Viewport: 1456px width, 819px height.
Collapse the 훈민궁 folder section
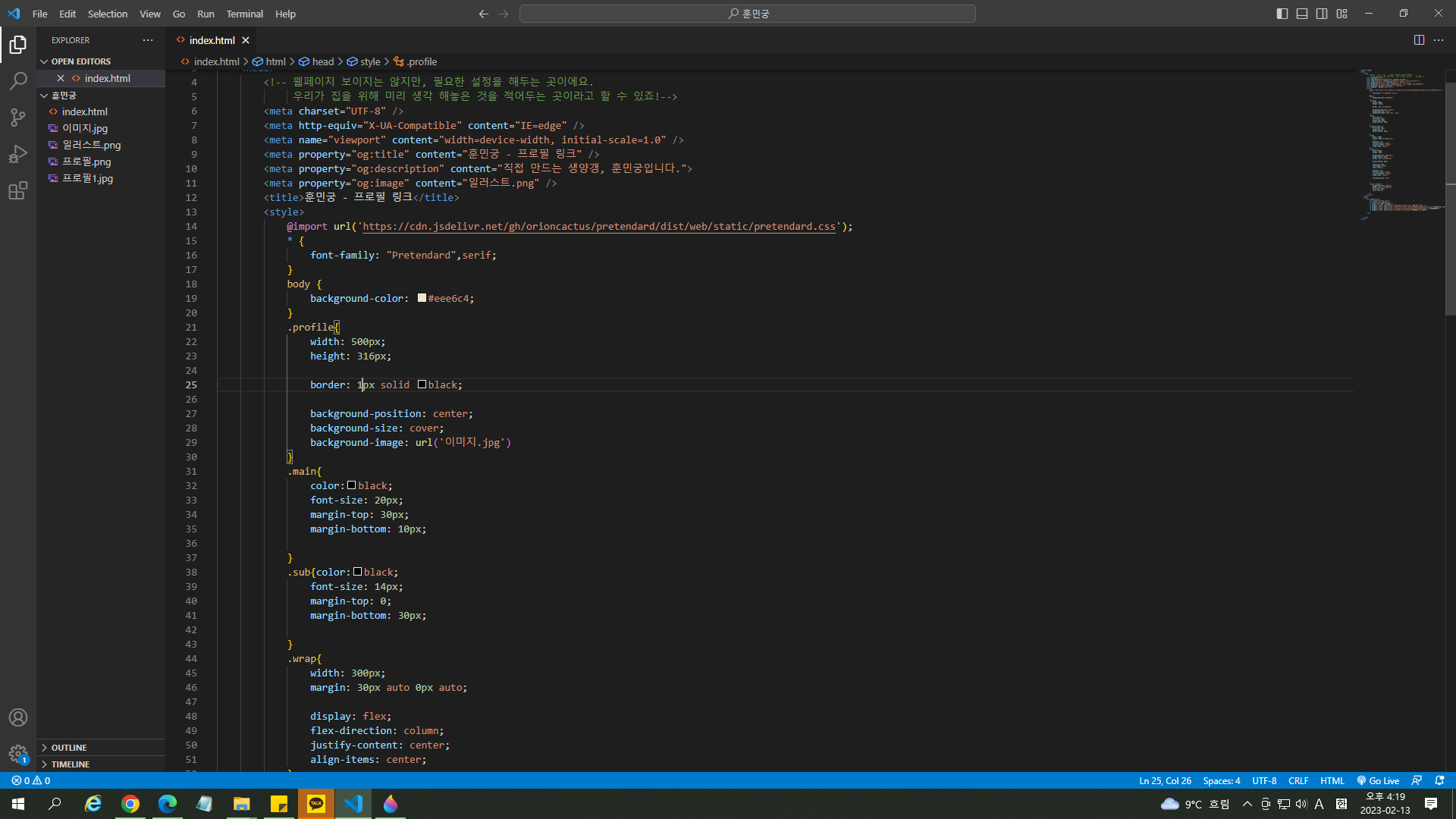pyautogui.click(x=101, y=96)
